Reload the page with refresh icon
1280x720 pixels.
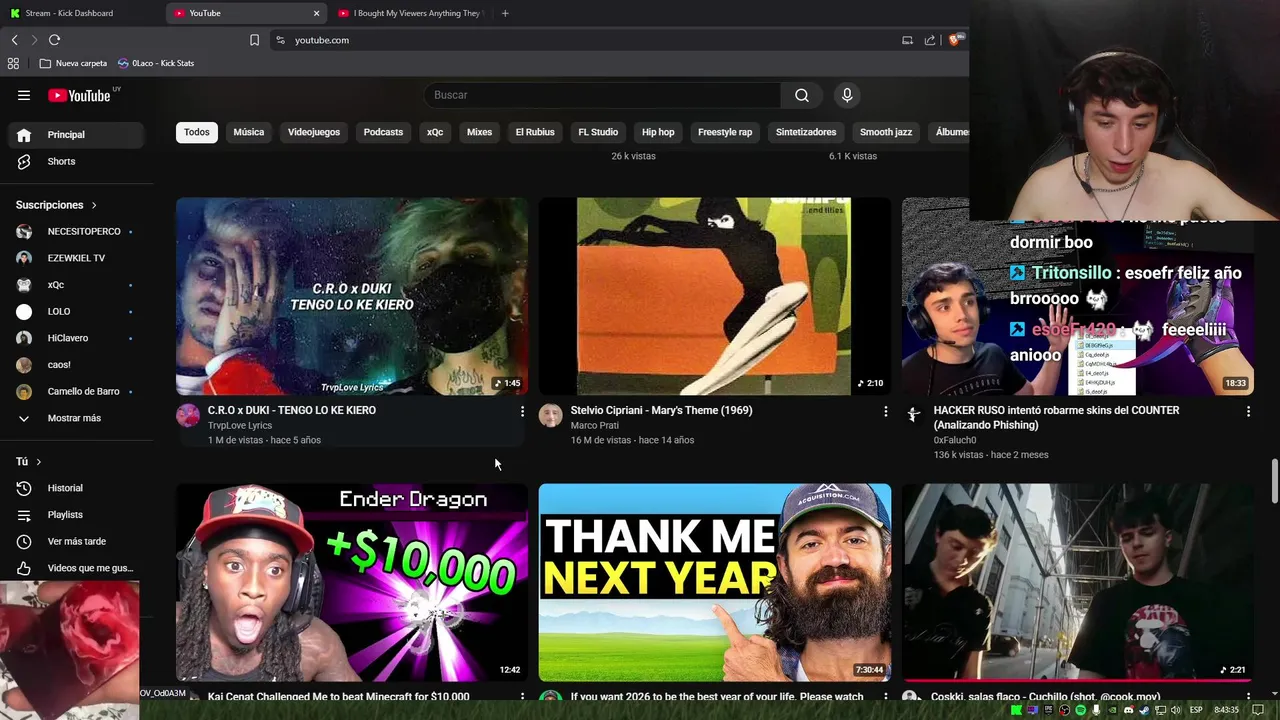[55, 40]
